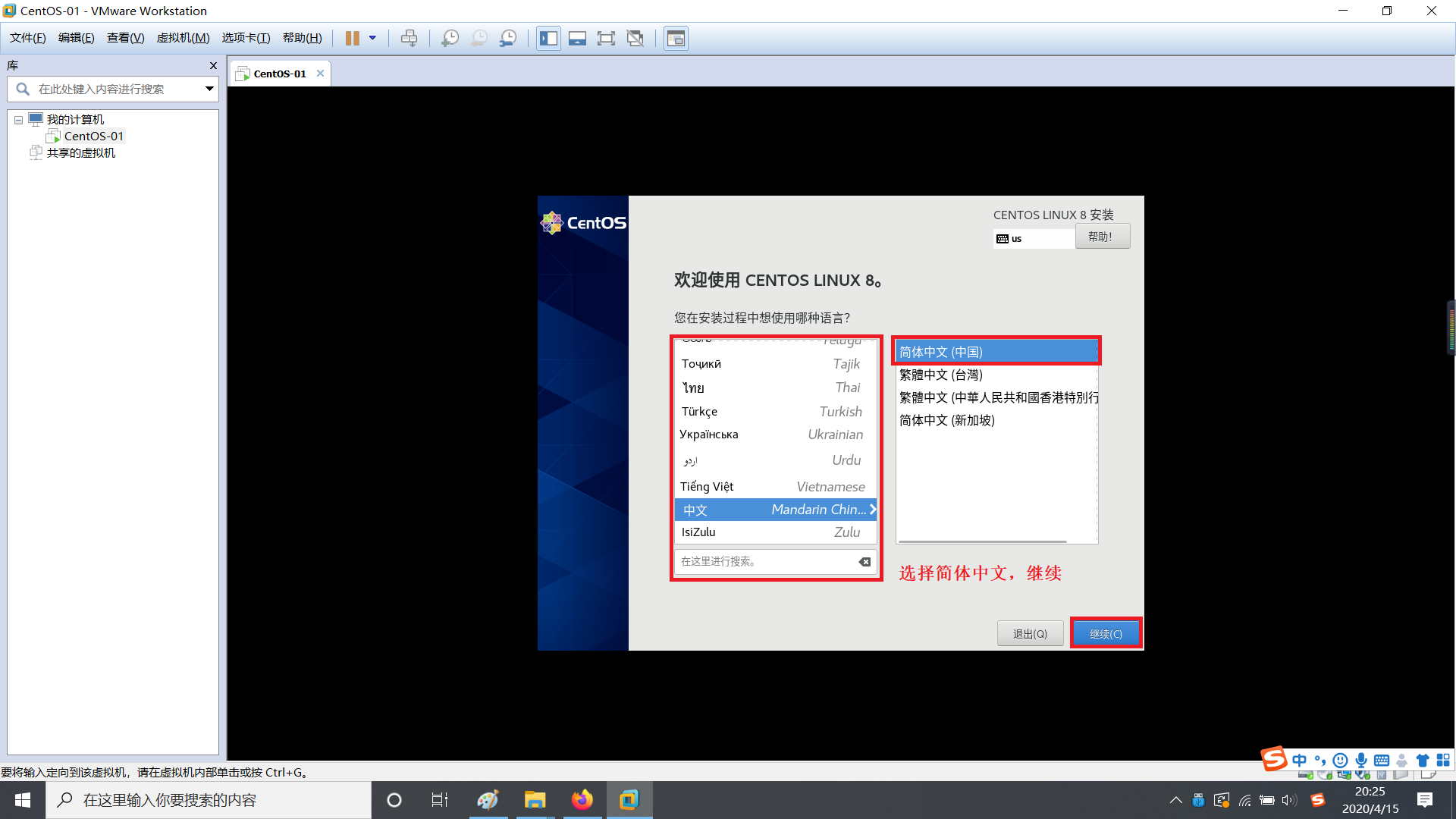Click the locale list horizontal scrollbar
The image size is (1456, 819).
point(983,541)
